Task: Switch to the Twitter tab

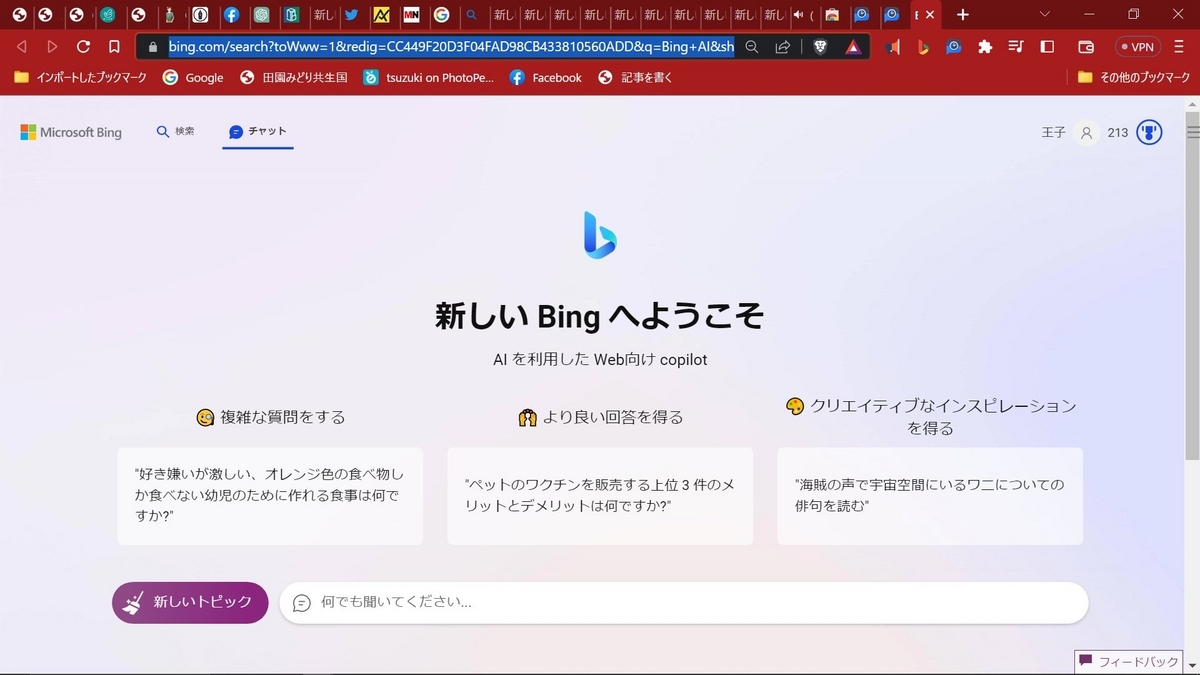Action: click(x=351, y=15)
